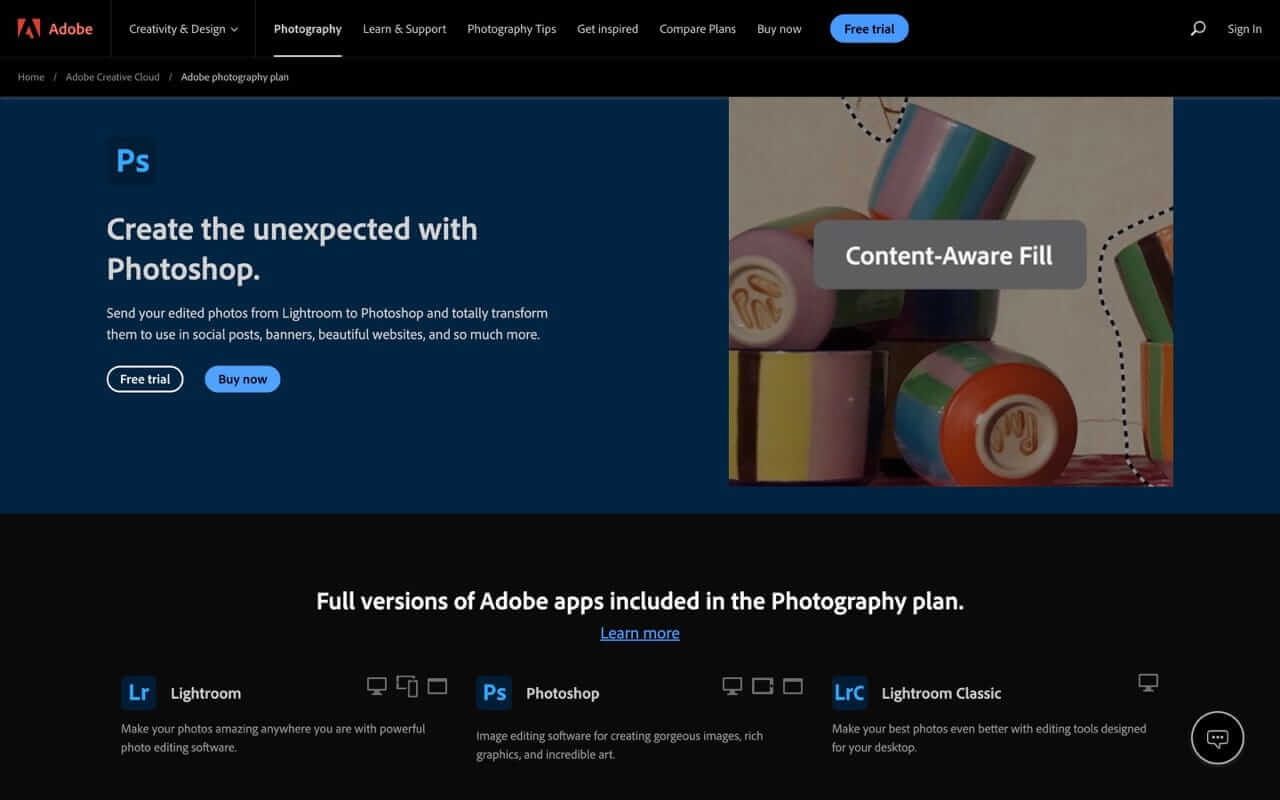Click Lightroom's mobile devices platform icon
The image size is (1280, 800).
(407, 686)
